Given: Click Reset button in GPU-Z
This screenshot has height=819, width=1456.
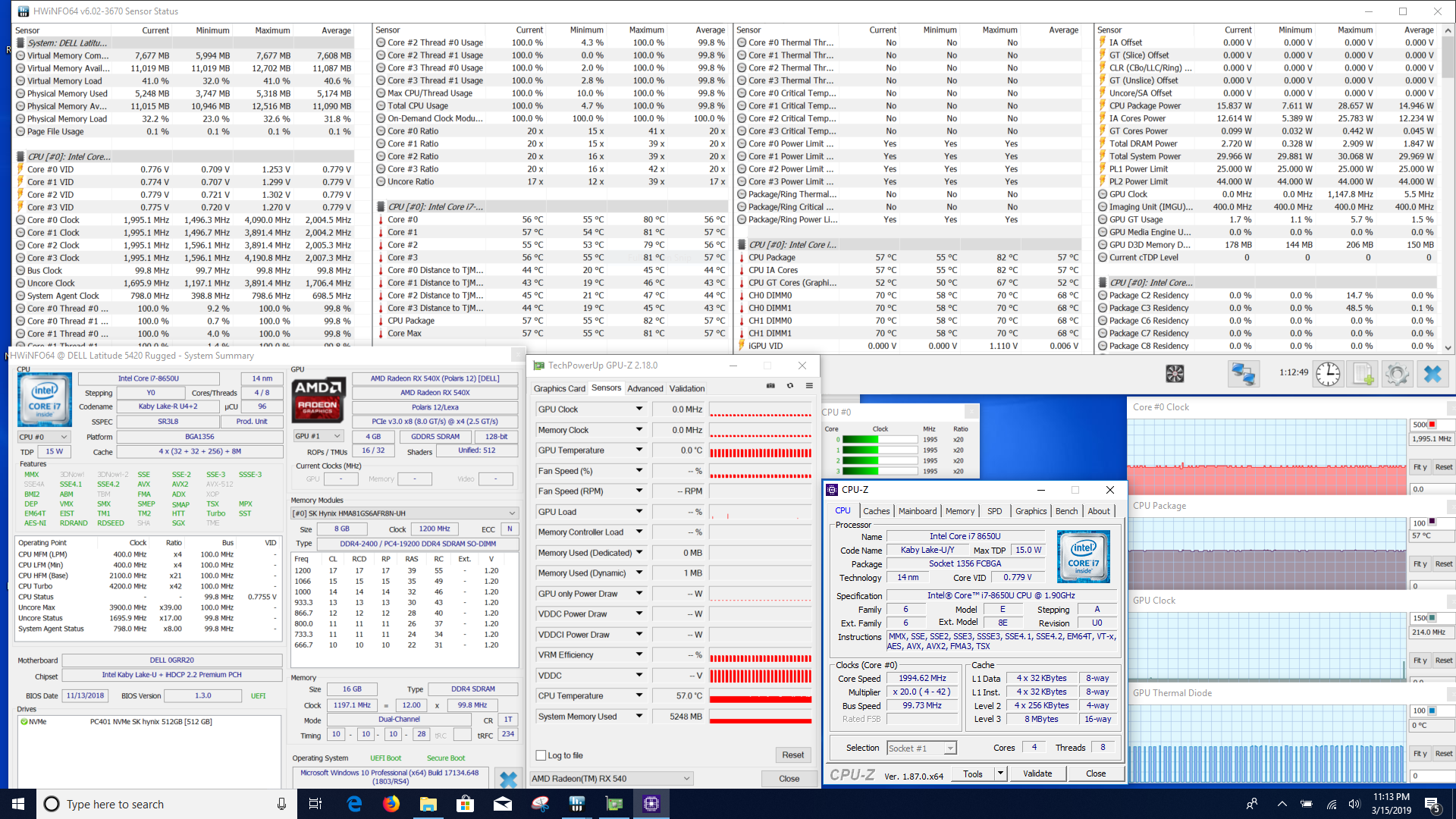Looking at the screenshot, I should tap(793, 755).
